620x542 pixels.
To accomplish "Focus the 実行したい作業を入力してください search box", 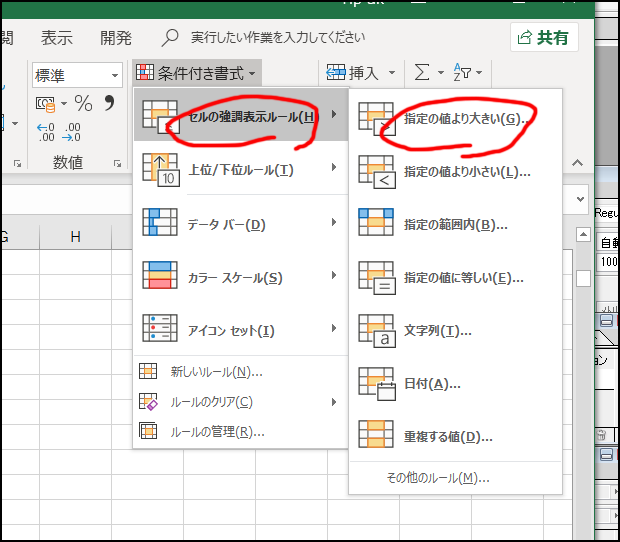I will click(278, 38).
